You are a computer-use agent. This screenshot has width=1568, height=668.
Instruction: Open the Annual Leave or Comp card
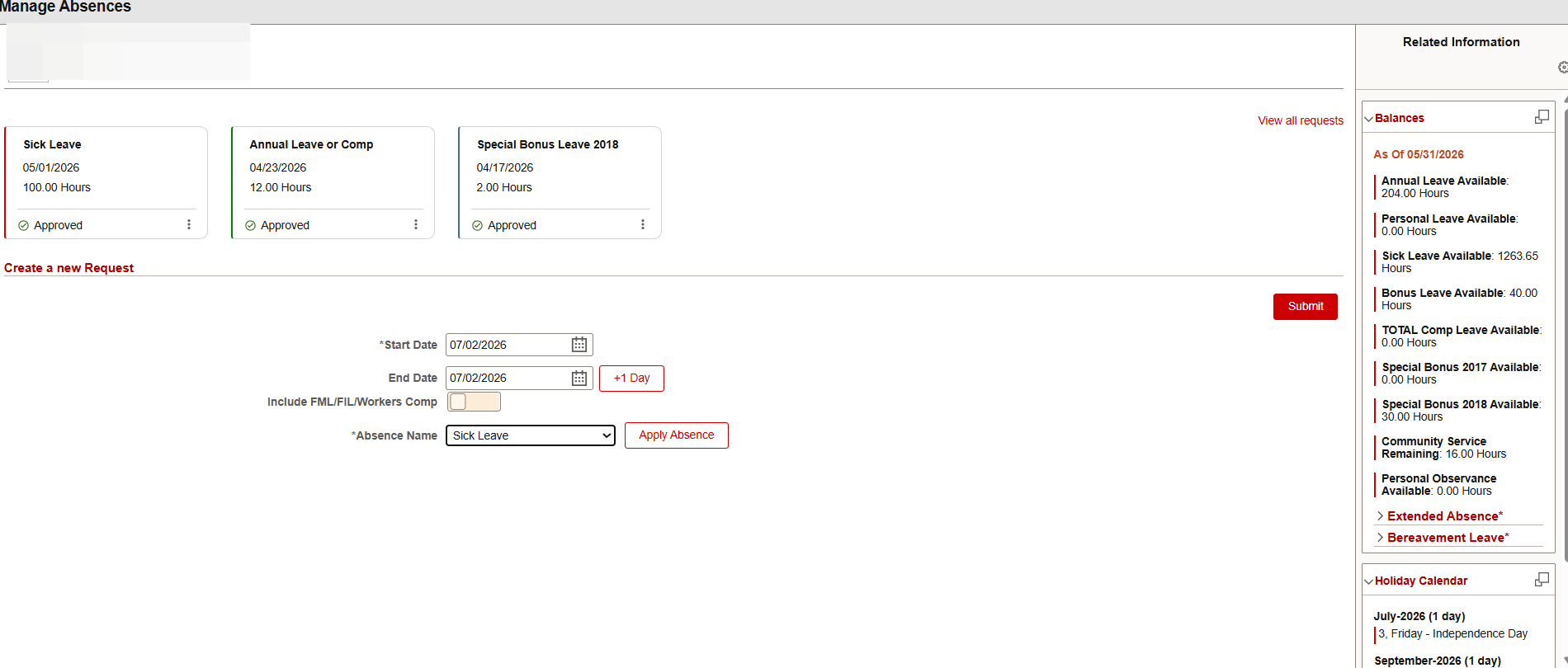point(333,182)
